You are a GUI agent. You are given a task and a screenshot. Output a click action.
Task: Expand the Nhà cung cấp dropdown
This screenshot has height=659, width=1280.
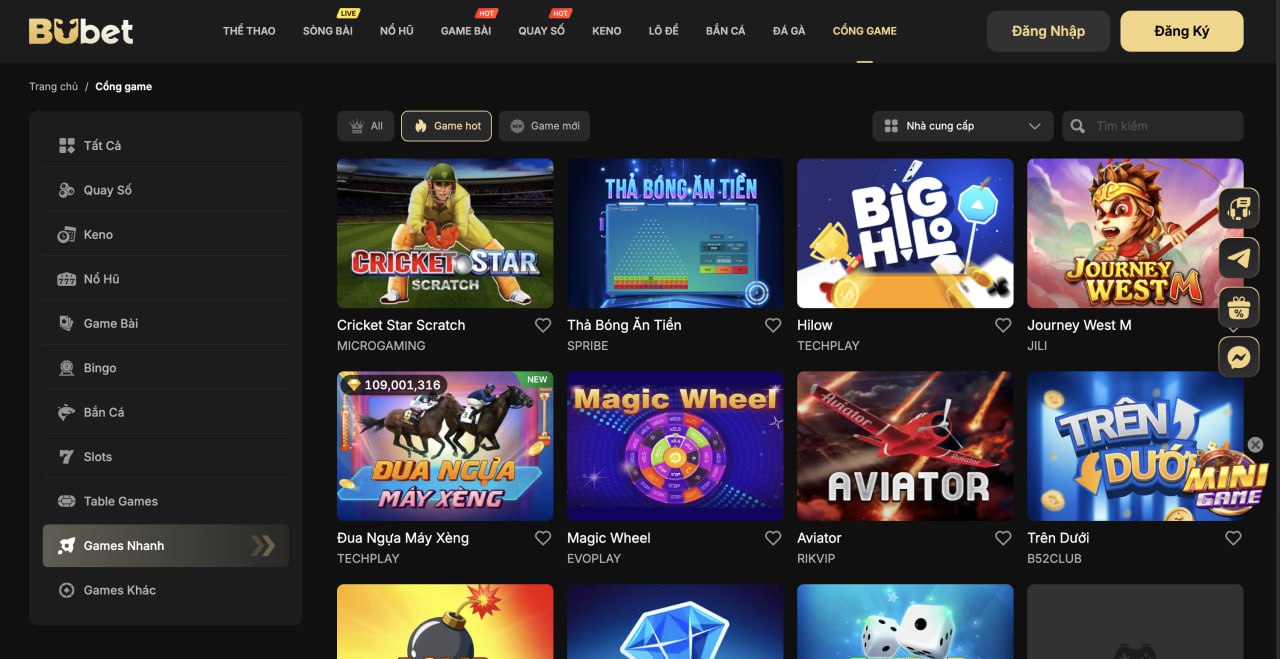(x=963, y=126)
